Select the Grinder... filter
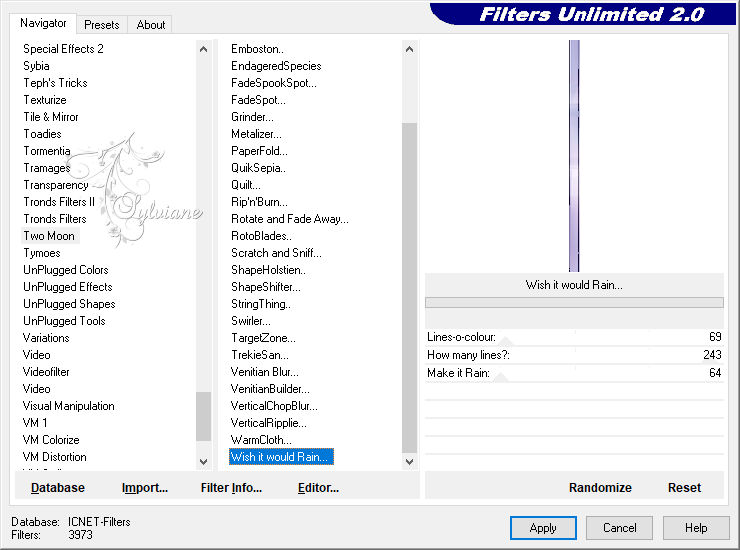This screenshot has width=740, height=550. point(252,117)
